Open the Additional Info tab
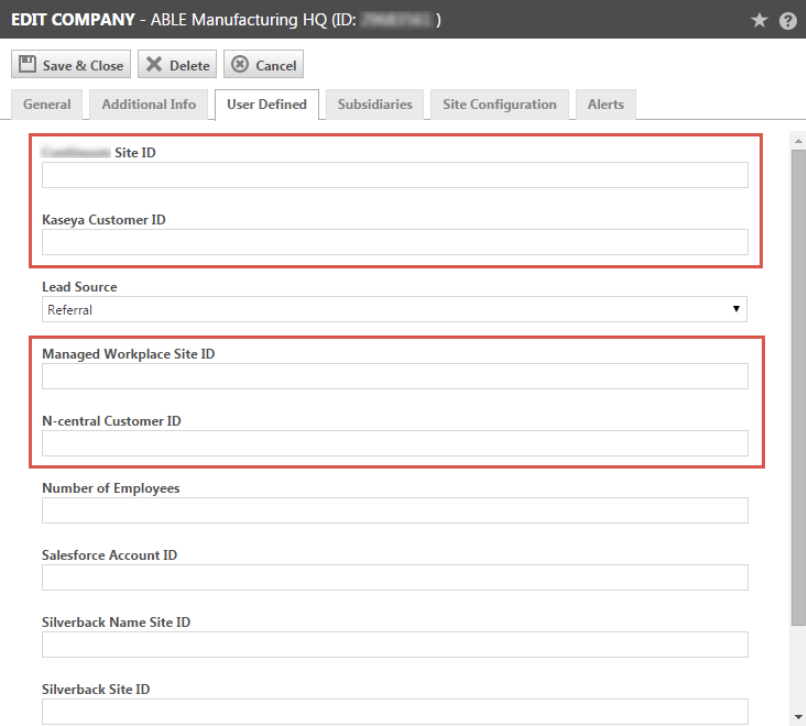The height and width of the screenshot is (726, 806). [x=149, y=104]
